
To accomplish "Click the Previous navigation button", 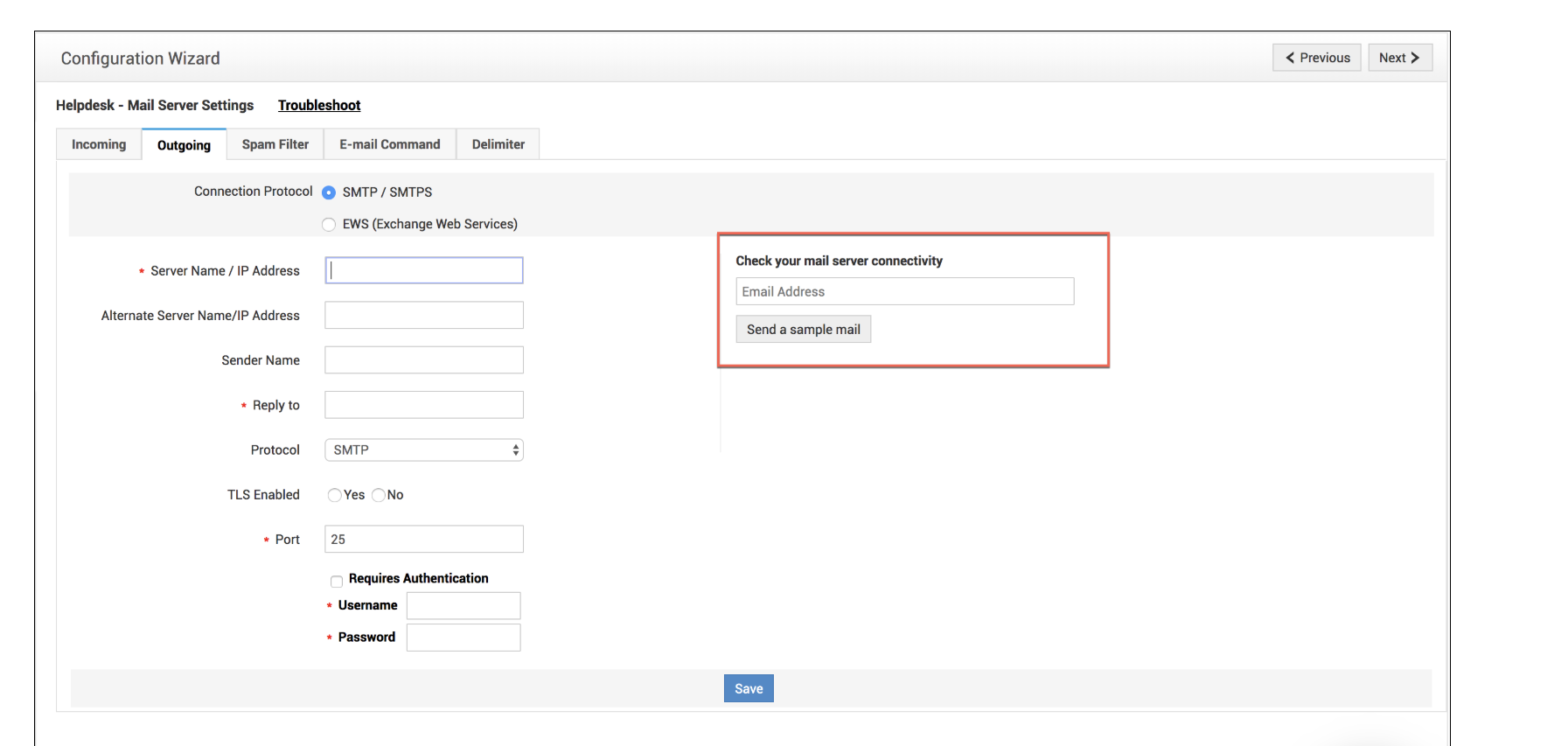I will (1316, 58).
